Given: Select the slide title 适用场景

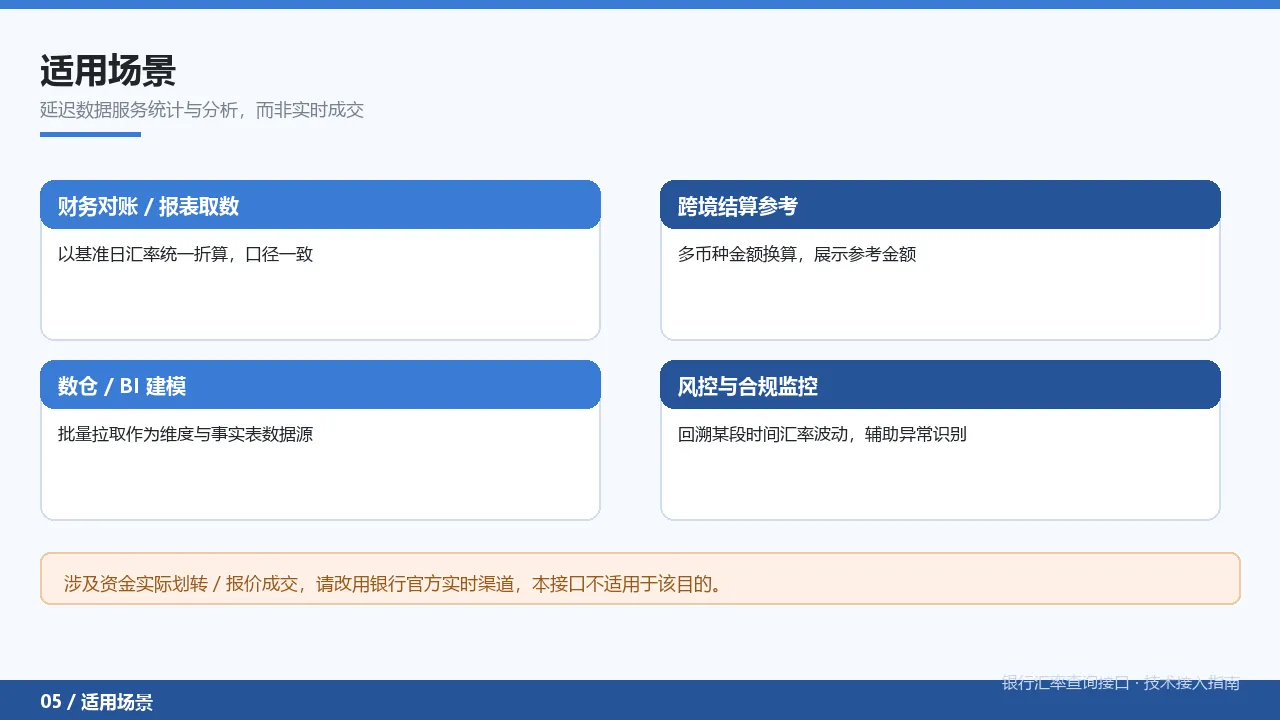Looking at the screenshot, I should (x=108, y=72).
